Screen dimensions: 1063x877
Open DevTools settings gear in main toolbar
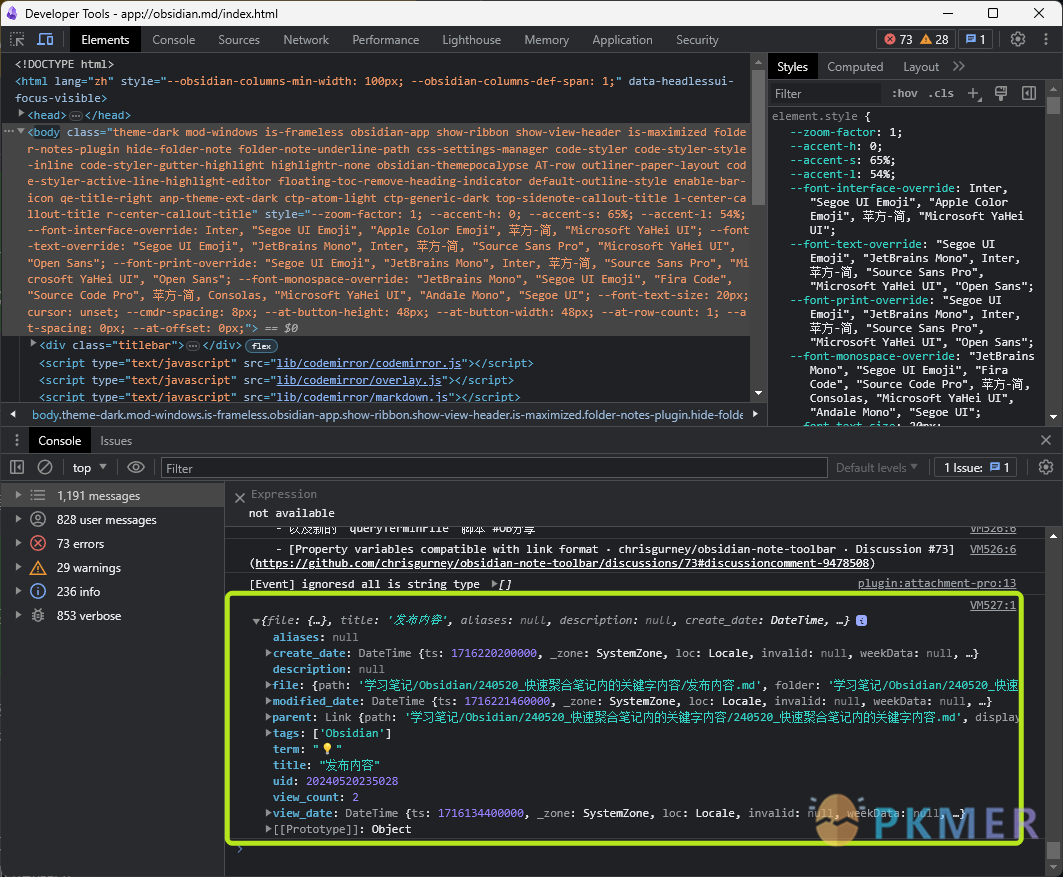1018,39
